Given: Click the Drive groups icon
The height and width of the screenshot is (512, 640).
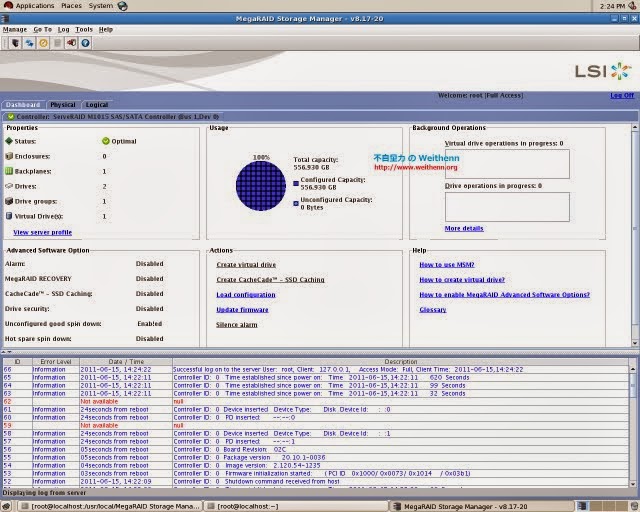Looking at the screenshot, I should 9,201.
